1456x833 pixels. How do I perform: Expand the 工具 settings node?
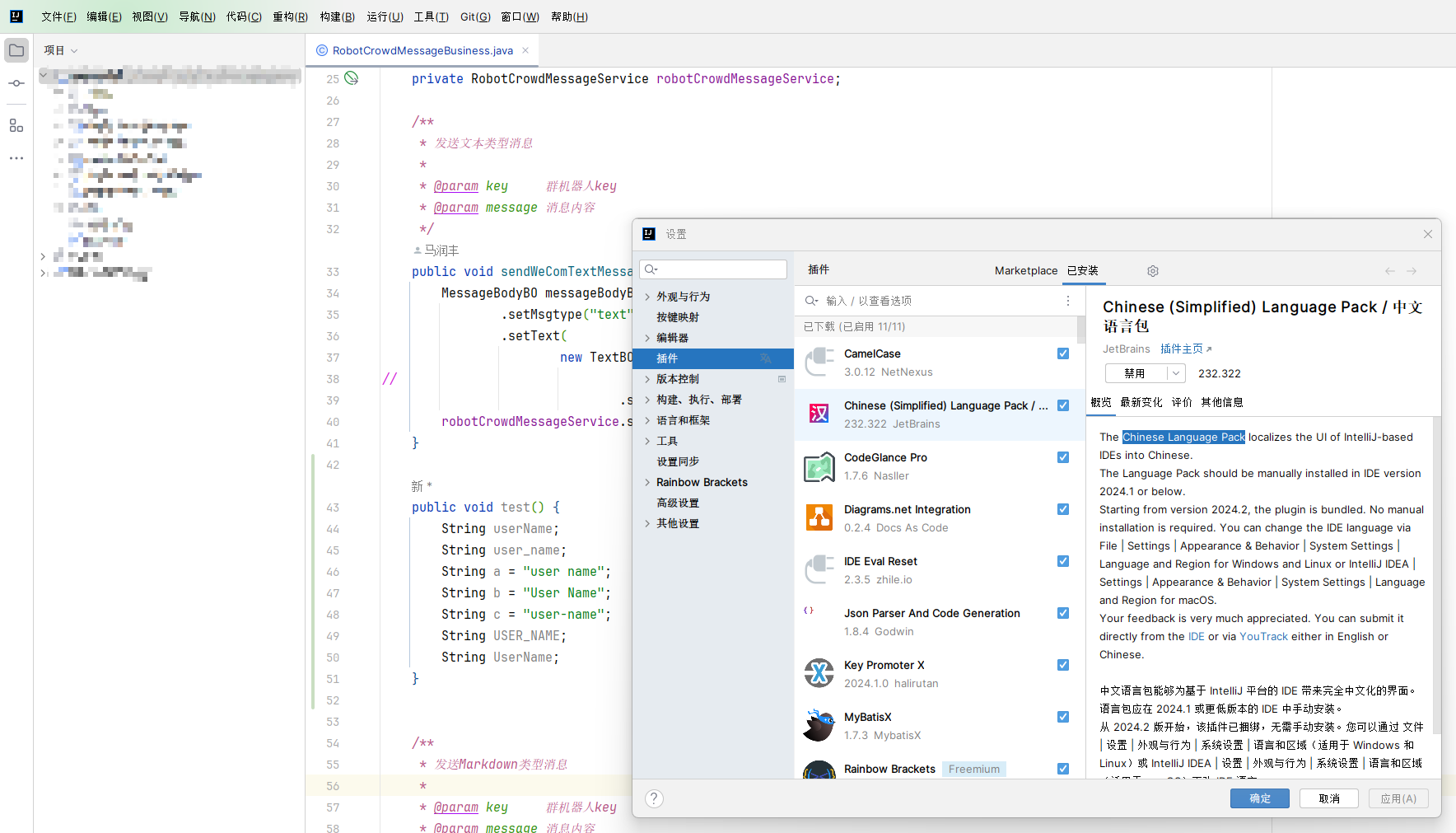pyautogui.click(x=647, y=441)
